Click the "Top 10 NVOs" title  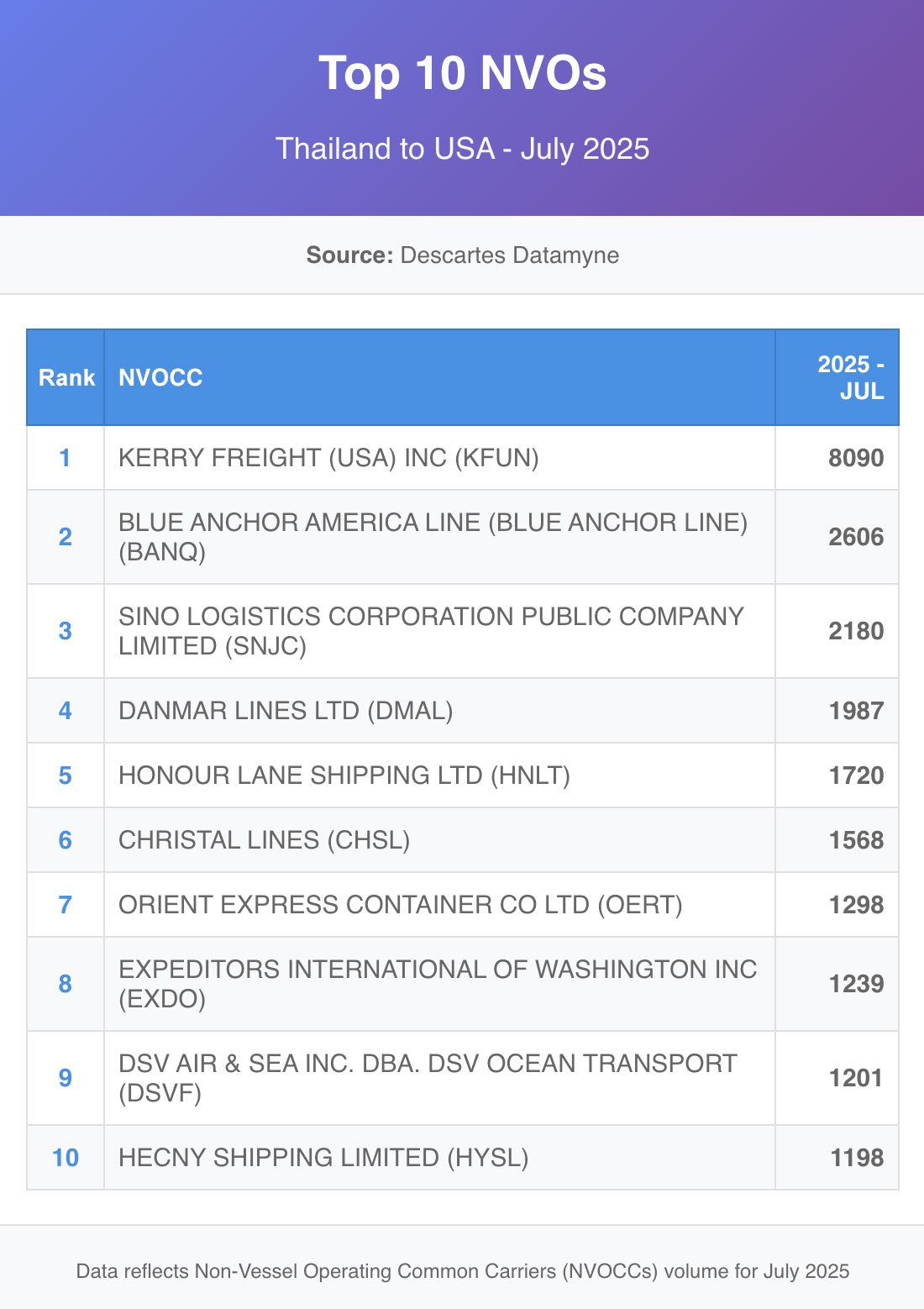click(462, 73)
